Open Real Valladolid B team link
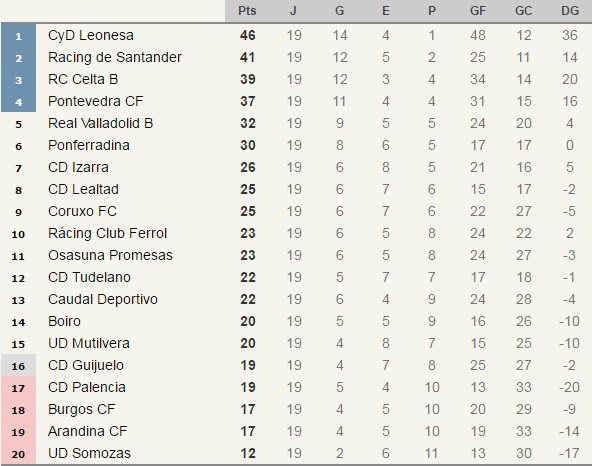The image size is (592, 466). tap(100, 123)
